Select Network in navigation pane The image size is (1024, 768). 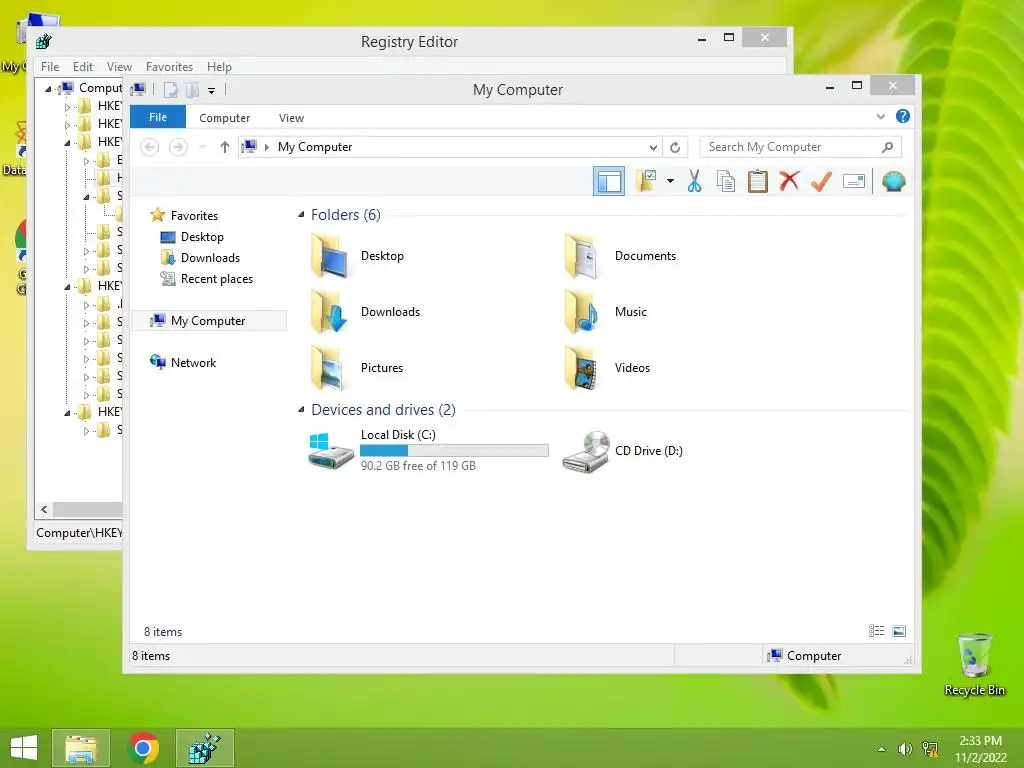click(193, 362)
